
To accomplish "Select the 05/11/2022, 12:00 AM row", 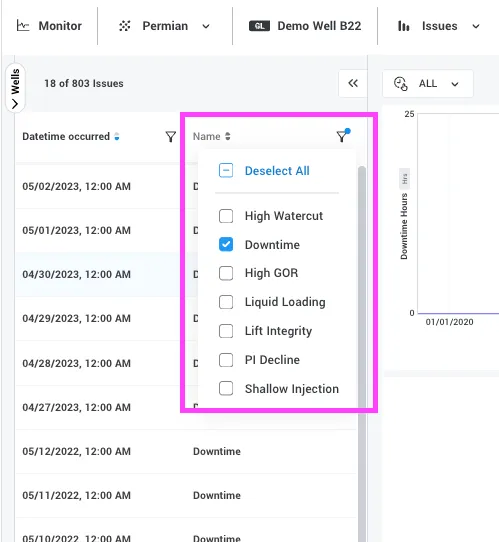I will tap(186, 495).
